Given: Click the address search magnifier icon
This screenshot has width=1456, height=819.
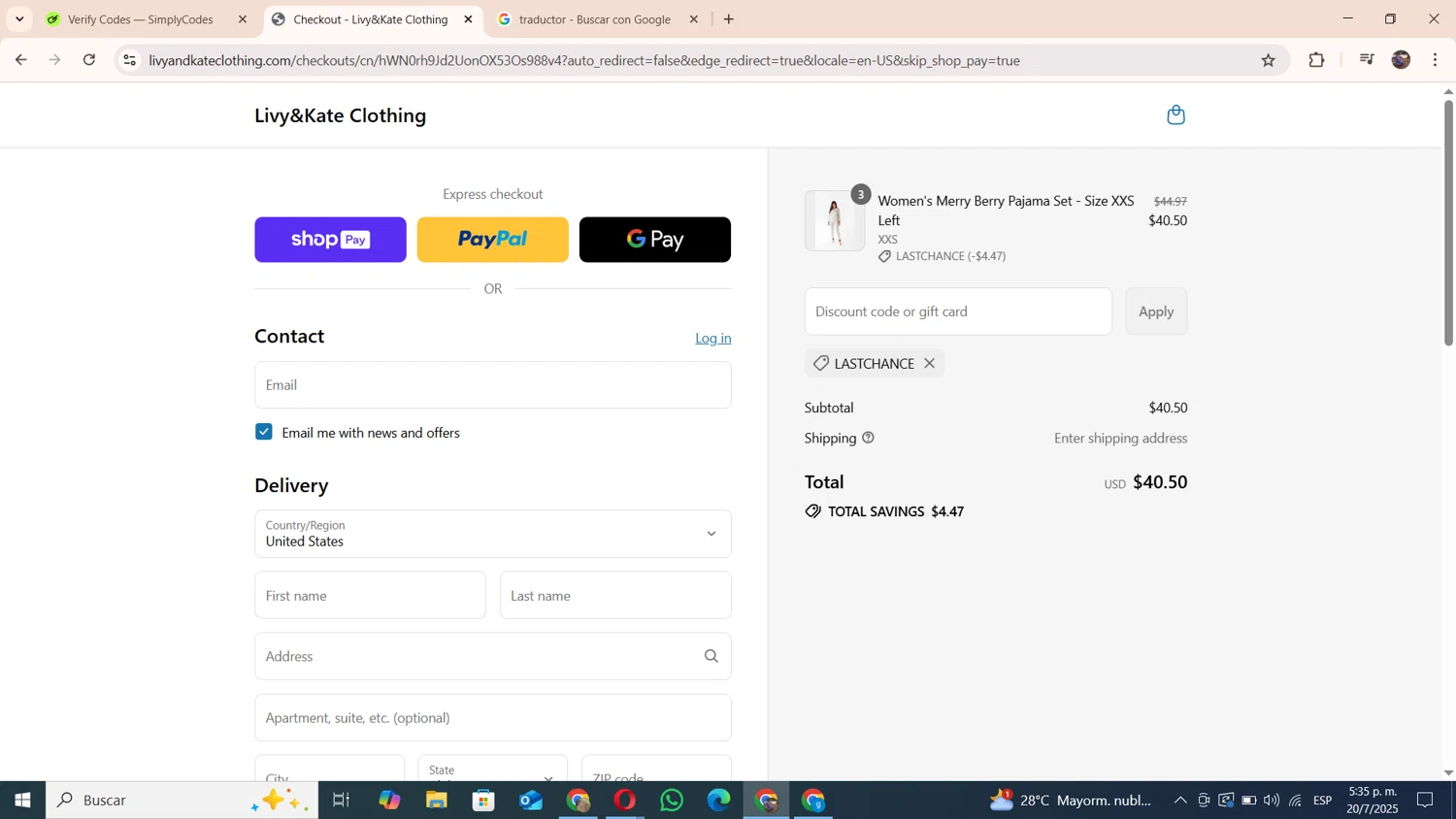Looking at the screenshot, I should click(x=711, y=656).
